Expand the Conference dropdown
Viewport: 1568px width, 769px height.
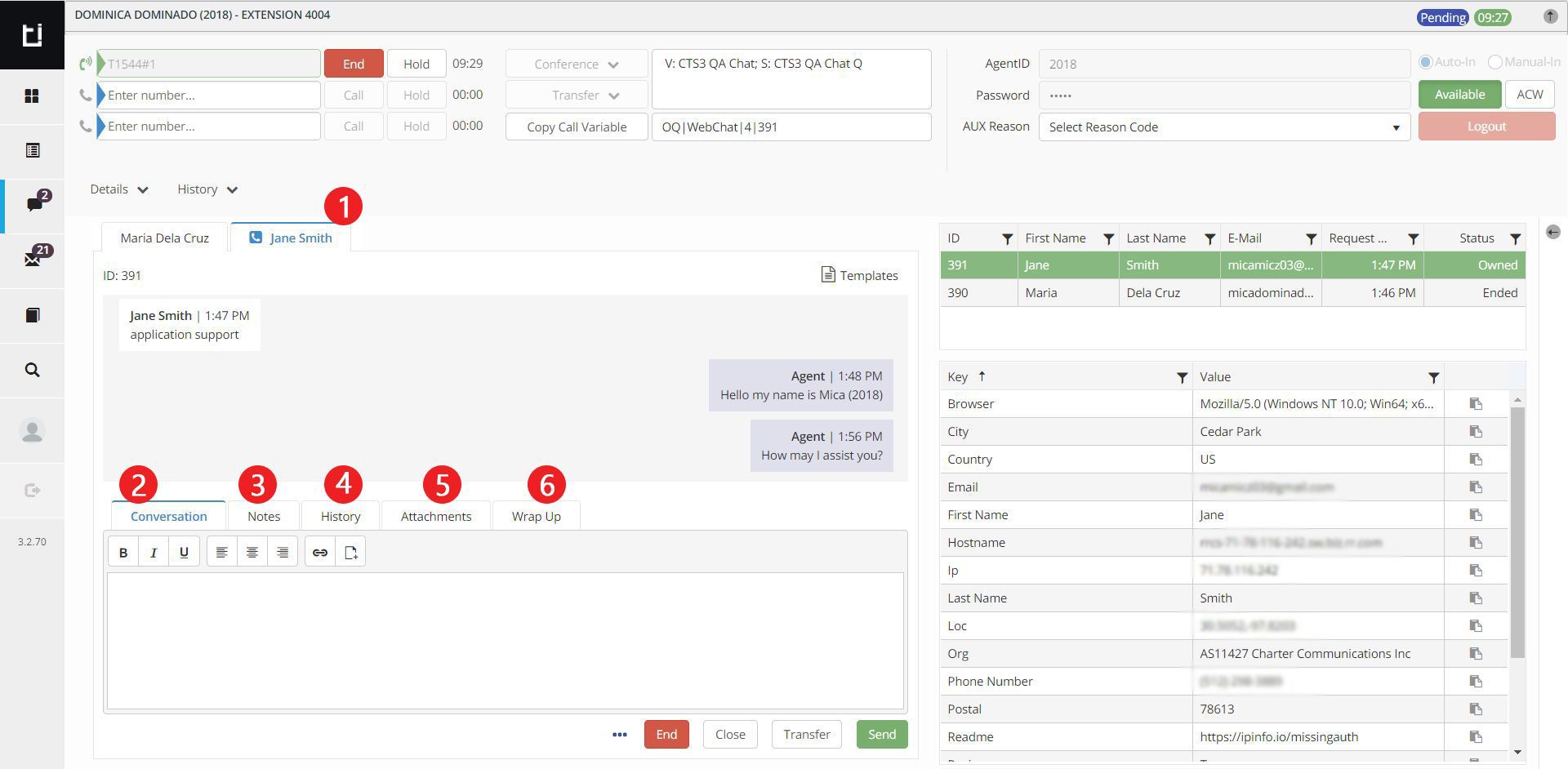coord(576,64)
